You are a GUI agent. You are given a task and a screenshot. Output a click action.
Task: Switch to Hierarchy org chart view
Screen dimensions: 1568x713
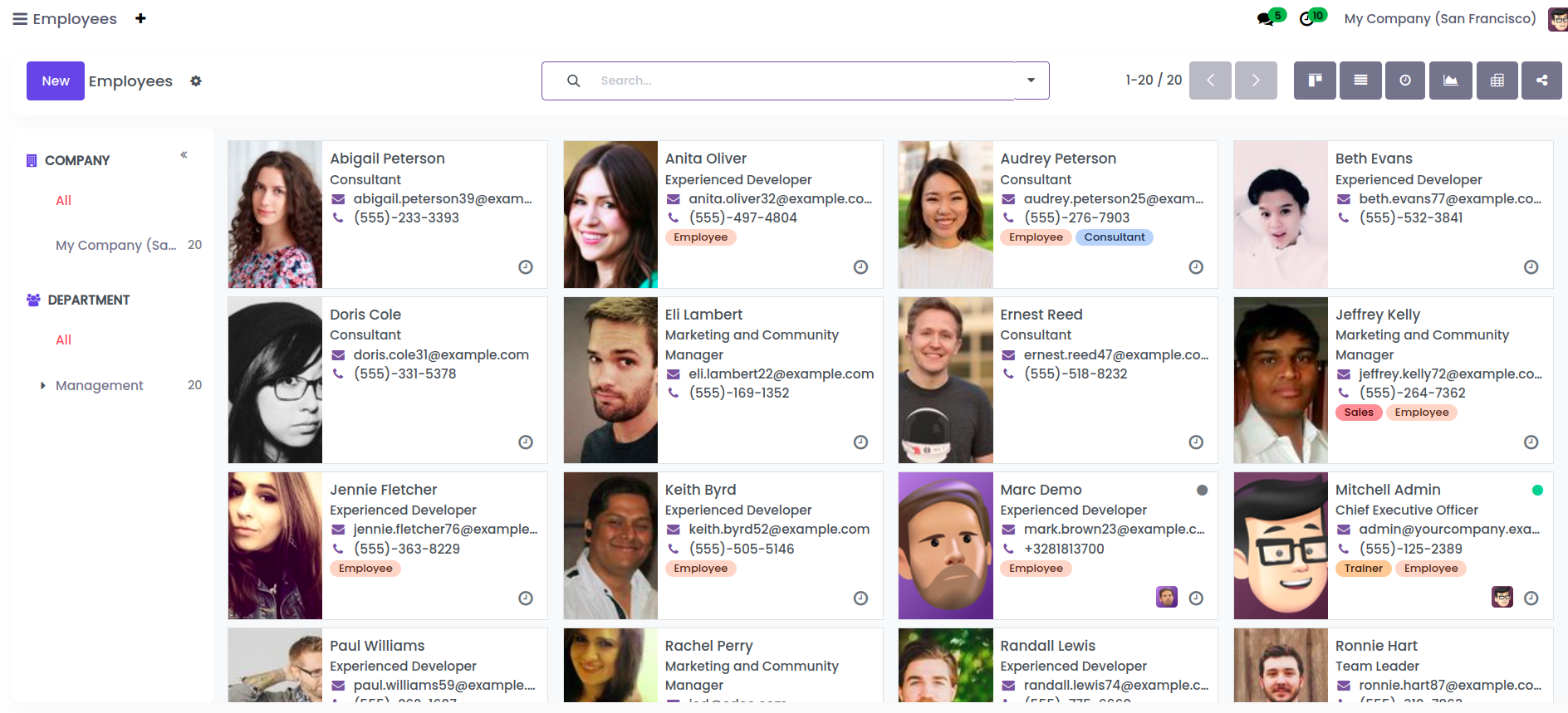pyautogui.click(x=1541, y=81)
